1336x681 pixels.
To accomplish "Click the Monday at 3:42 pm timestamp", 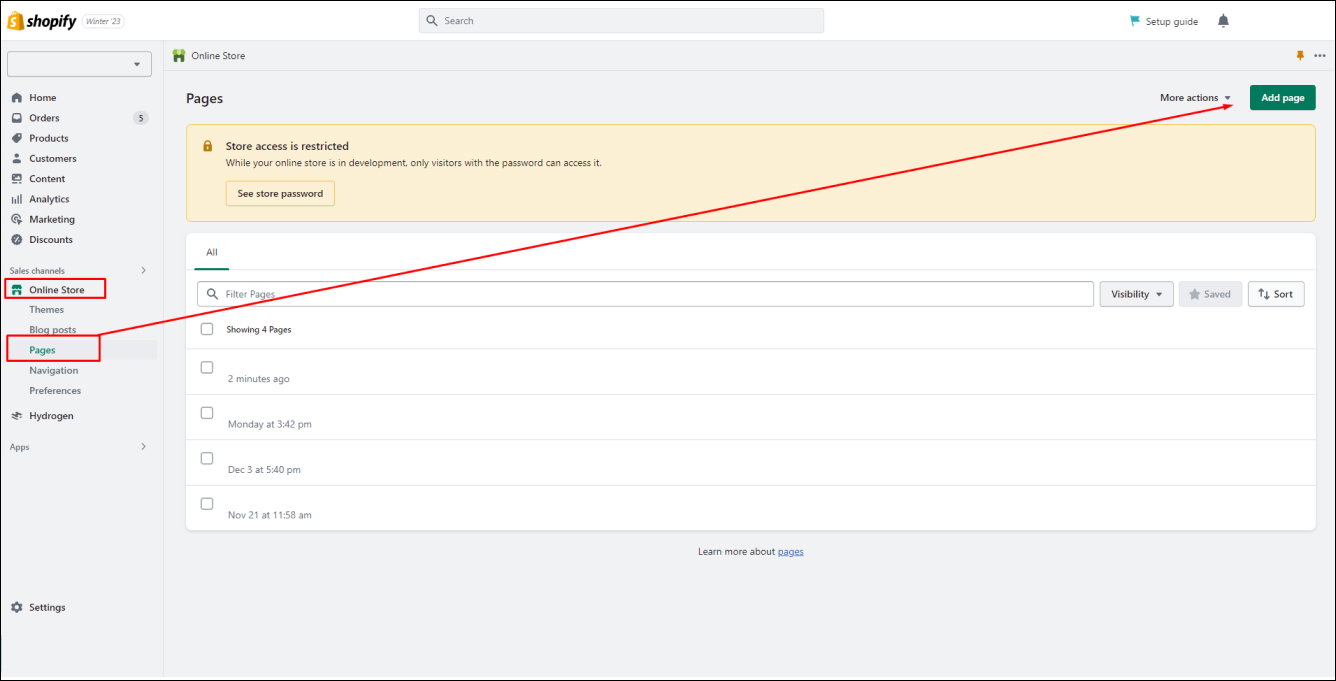I will click(270, 424).
